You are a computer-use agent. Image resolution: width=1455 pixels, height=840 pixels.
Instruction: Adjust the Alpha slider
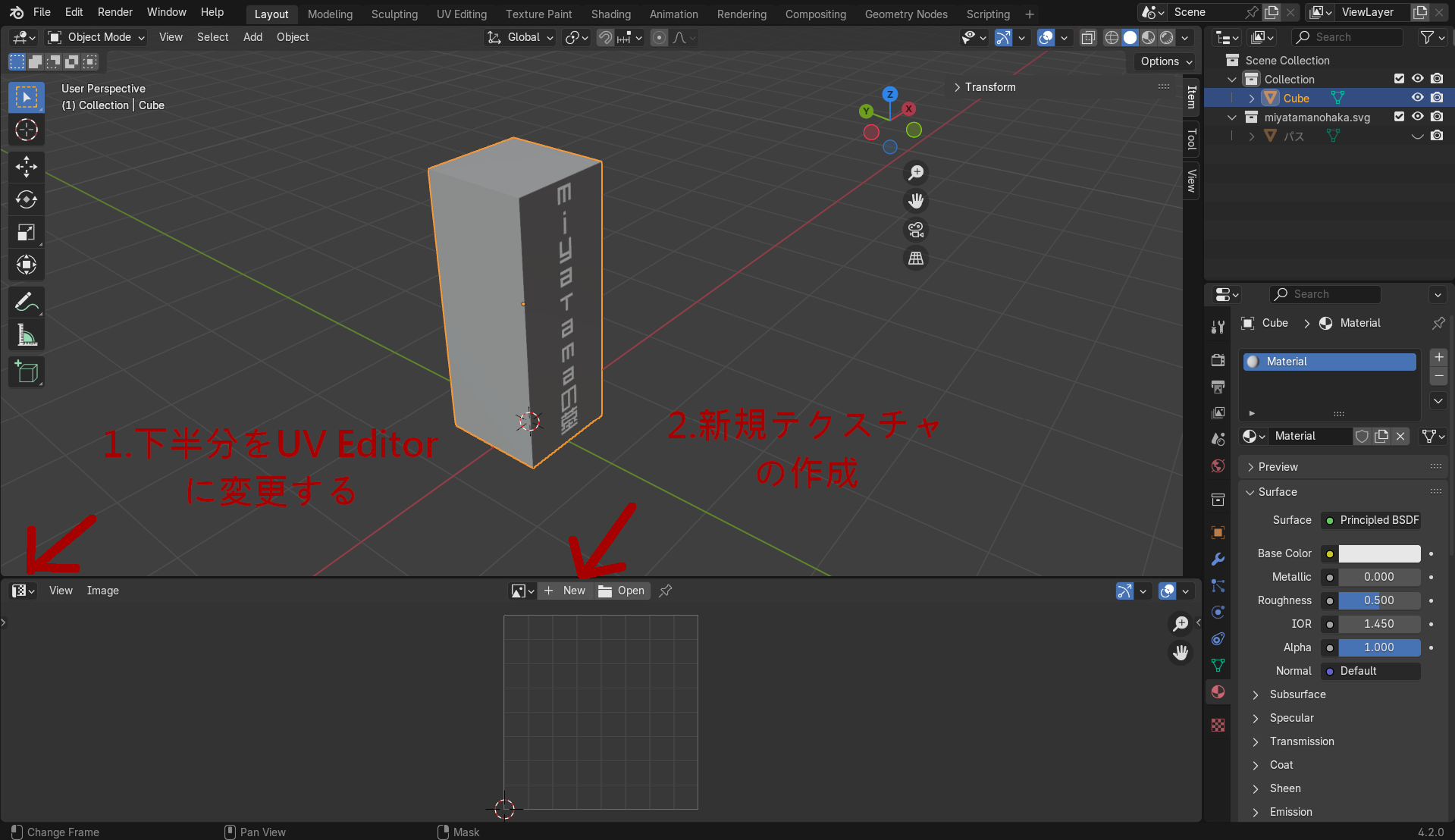click(x=1379, y=647)
